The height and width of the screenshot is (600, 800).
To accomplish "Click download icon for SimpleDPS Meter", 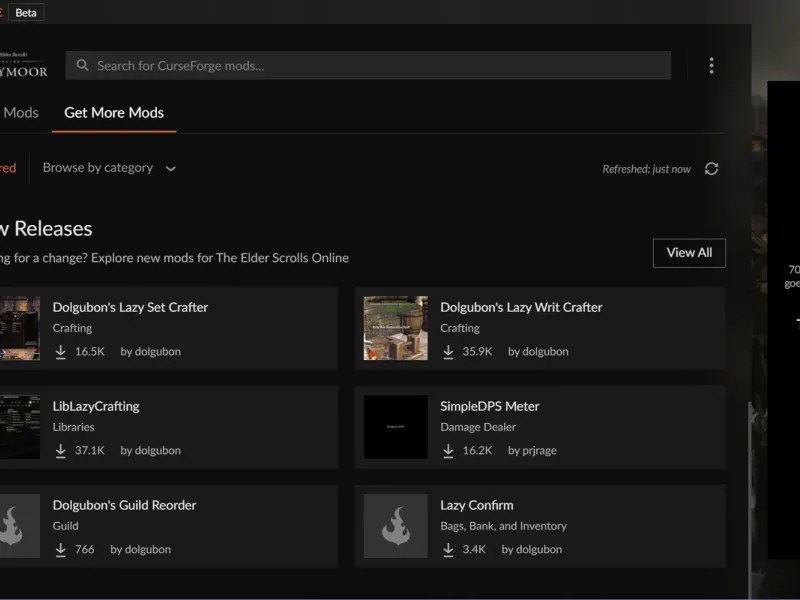I will 449,451.
